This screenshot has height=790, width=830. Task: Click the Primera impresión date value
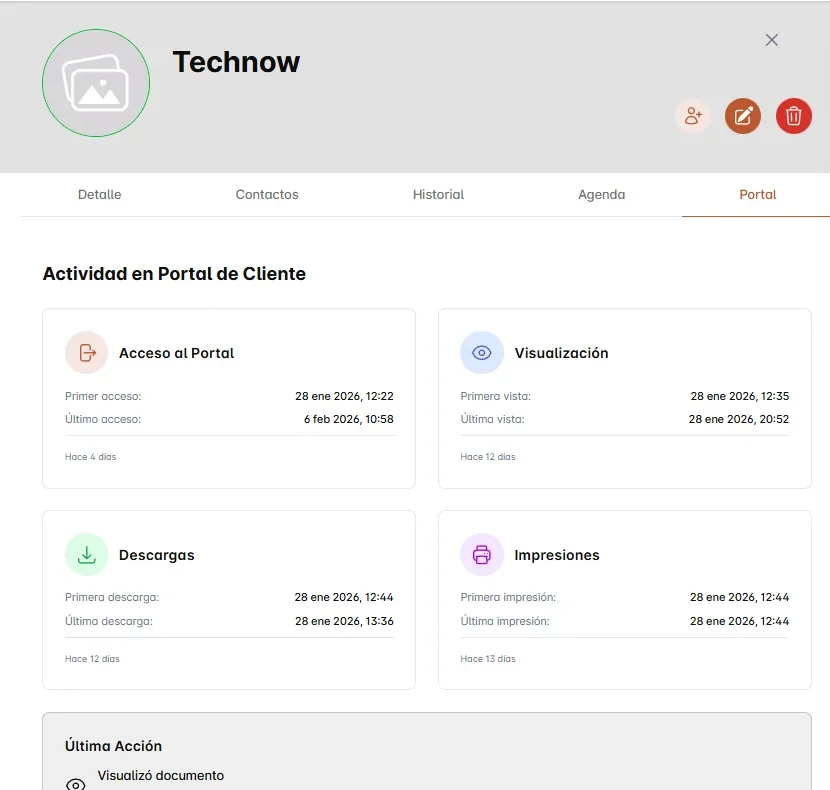coord(739,597)
